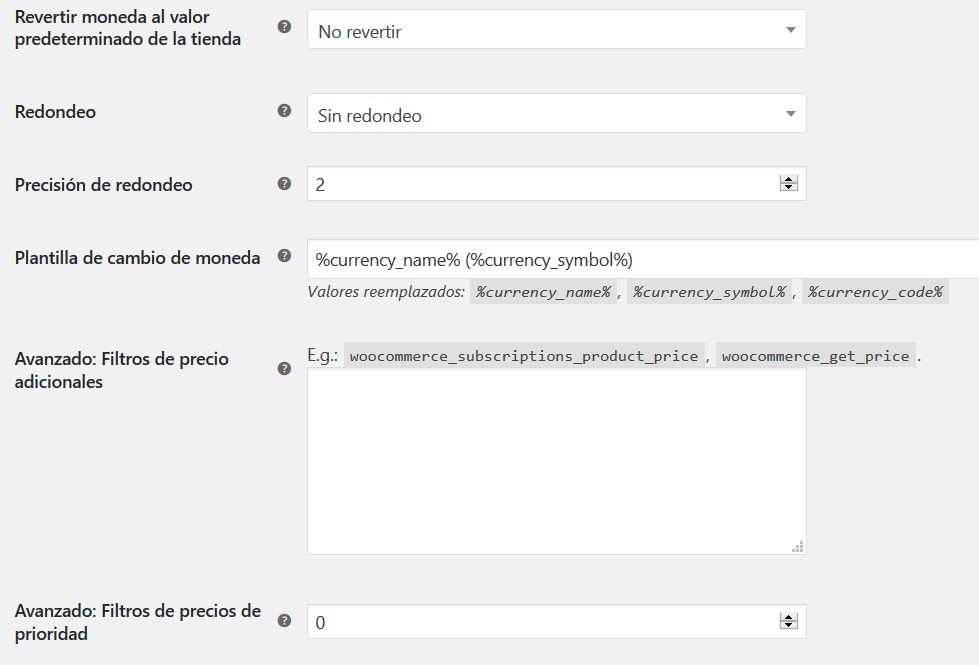Expand the 'Sin redondeo' rounding dropdown
Image resolution: width=979 pixels, height=665 pixels.
(x=556, y=115)
